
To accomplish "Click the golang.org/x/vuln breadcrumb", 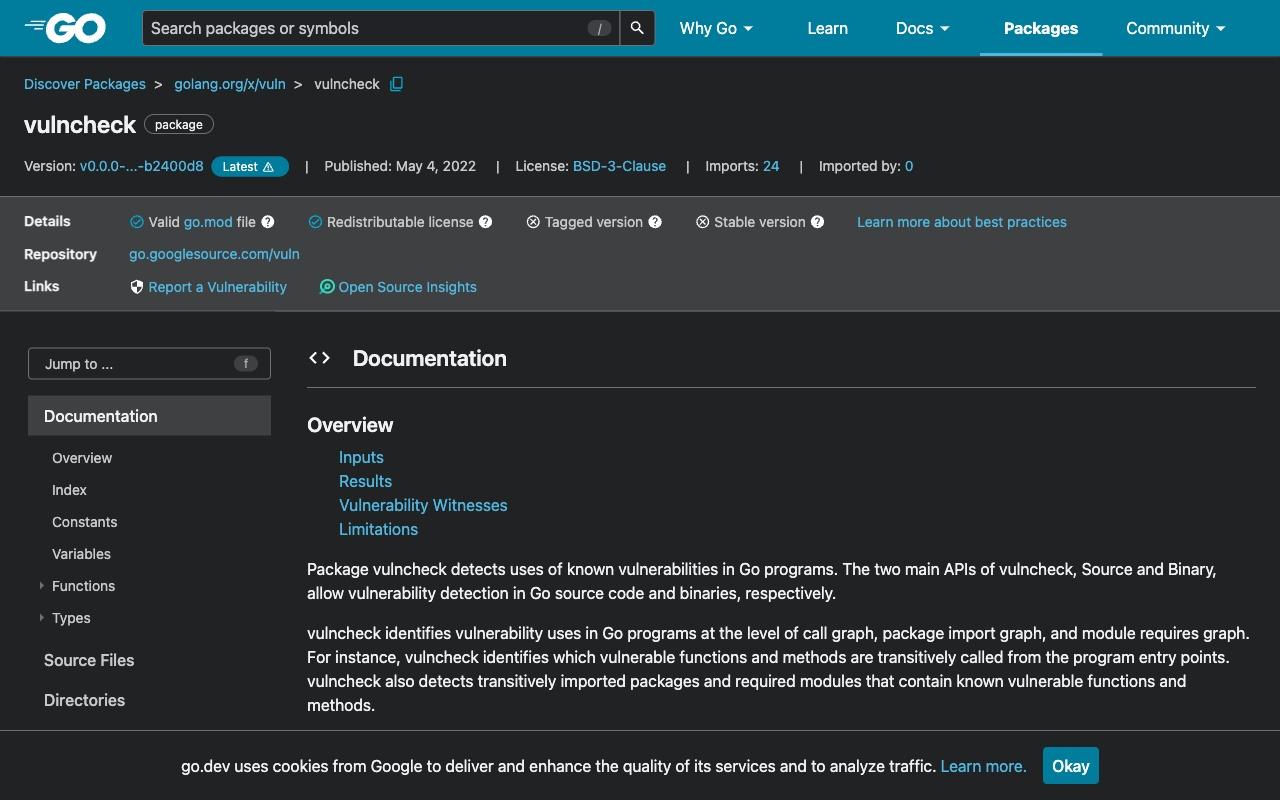I will (x=230, y=84).
